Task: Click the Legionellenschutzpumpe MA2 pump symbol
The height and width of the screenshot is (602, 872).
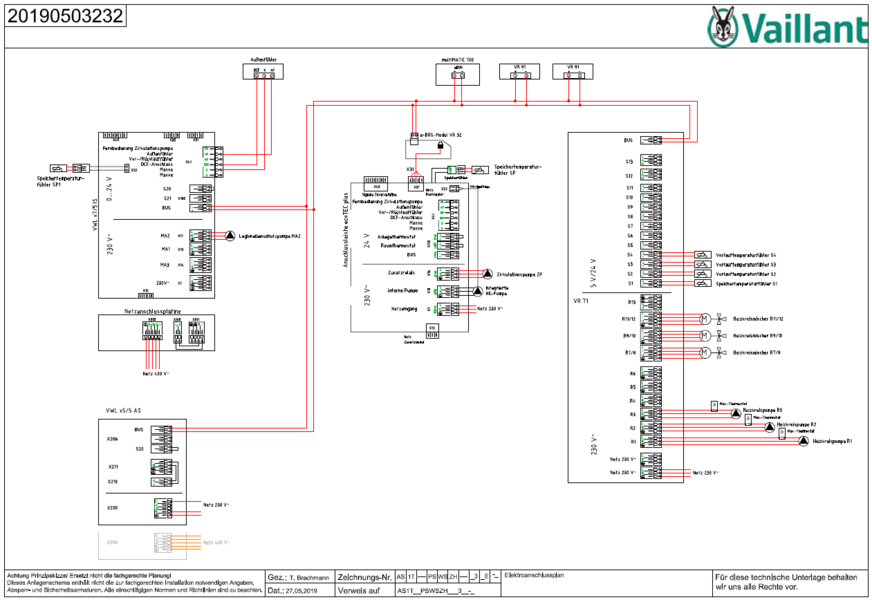Action: (230, 236)
